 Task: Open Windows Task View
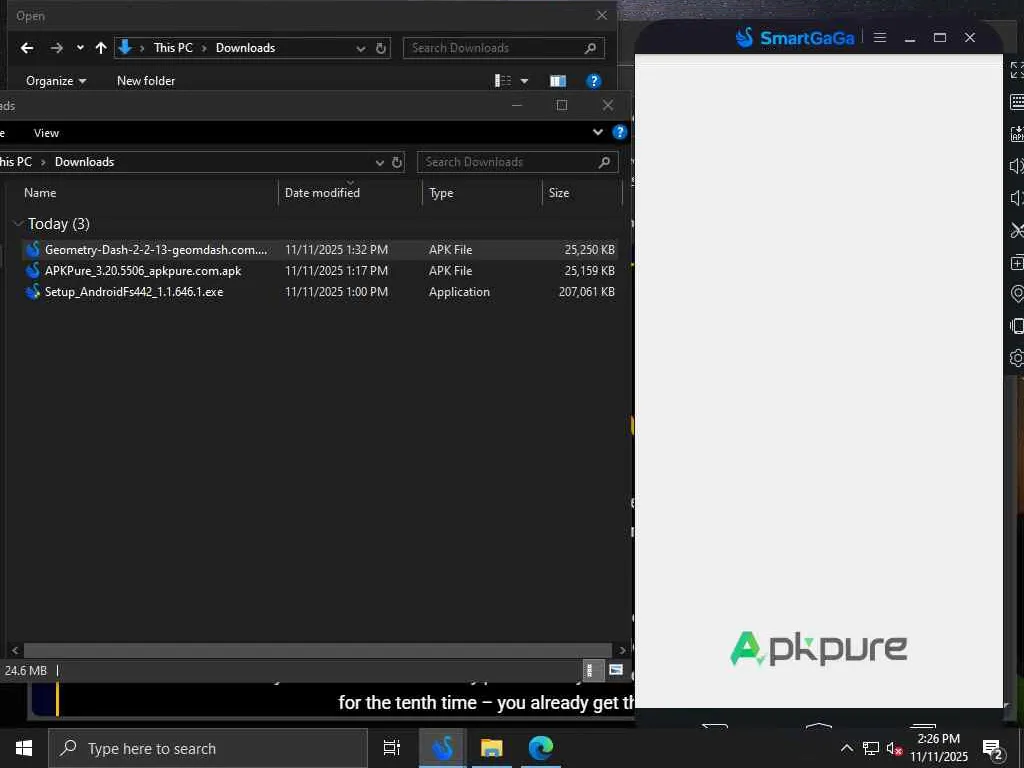[392, 748]
